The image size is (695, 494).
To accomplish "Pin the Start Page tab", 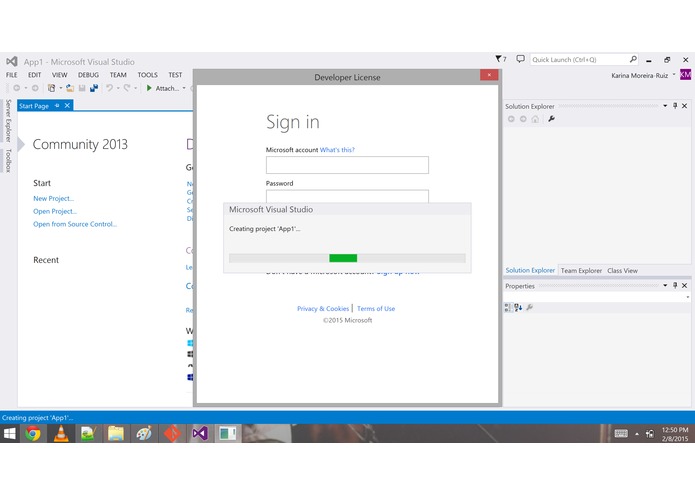I will click(x=57, y=105).
